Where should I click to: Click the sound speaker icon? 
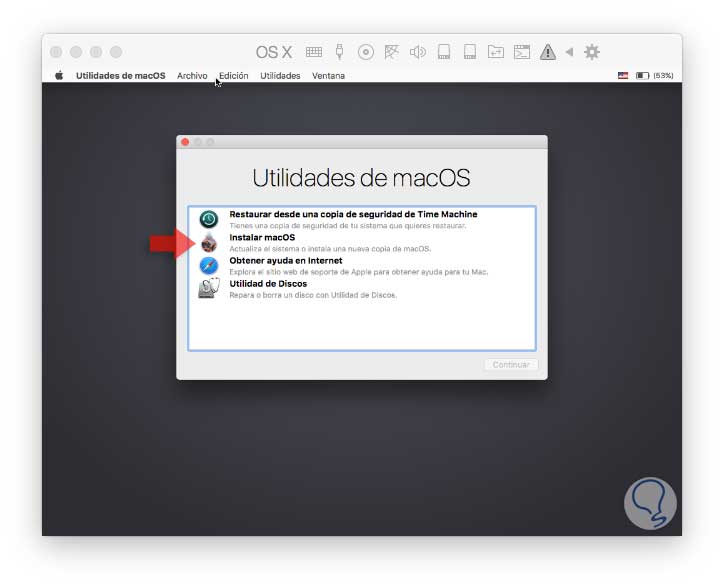click(x=418, y=52)
